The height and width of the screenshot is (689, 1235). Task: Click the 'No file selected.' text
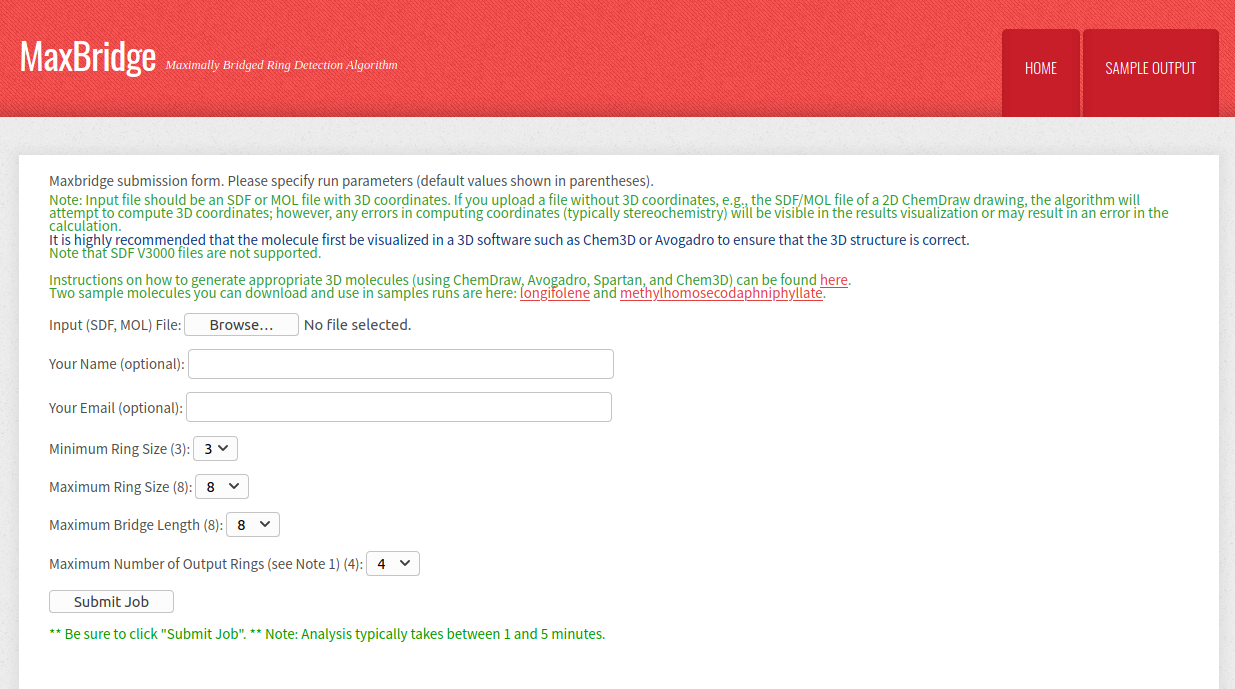357,325
